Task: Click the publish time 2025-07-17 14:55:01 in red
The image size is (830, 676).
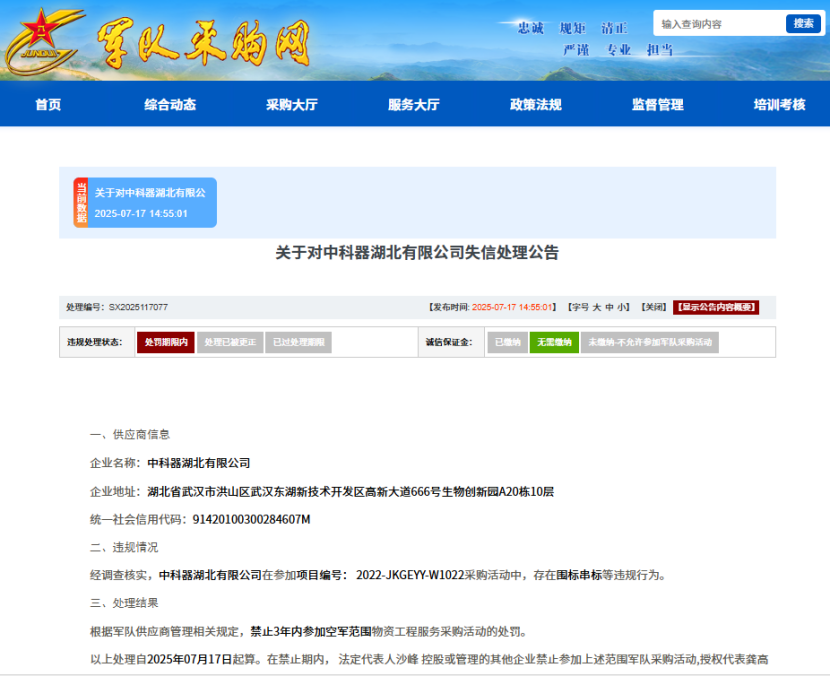Action: [x=512, y=307]
